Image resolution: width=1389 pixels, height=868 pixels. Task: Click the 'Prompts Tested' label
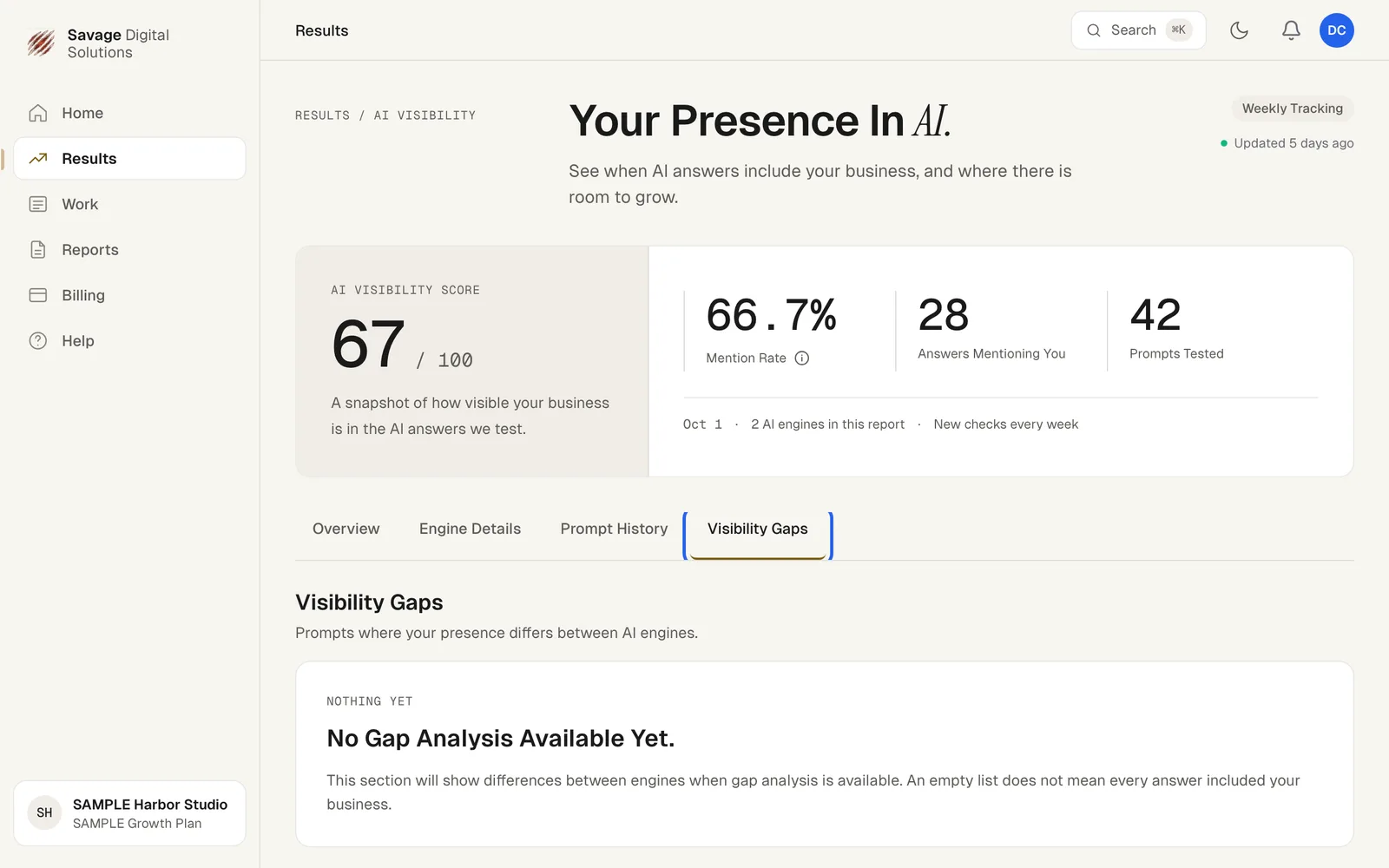[x=1176, y=354]
